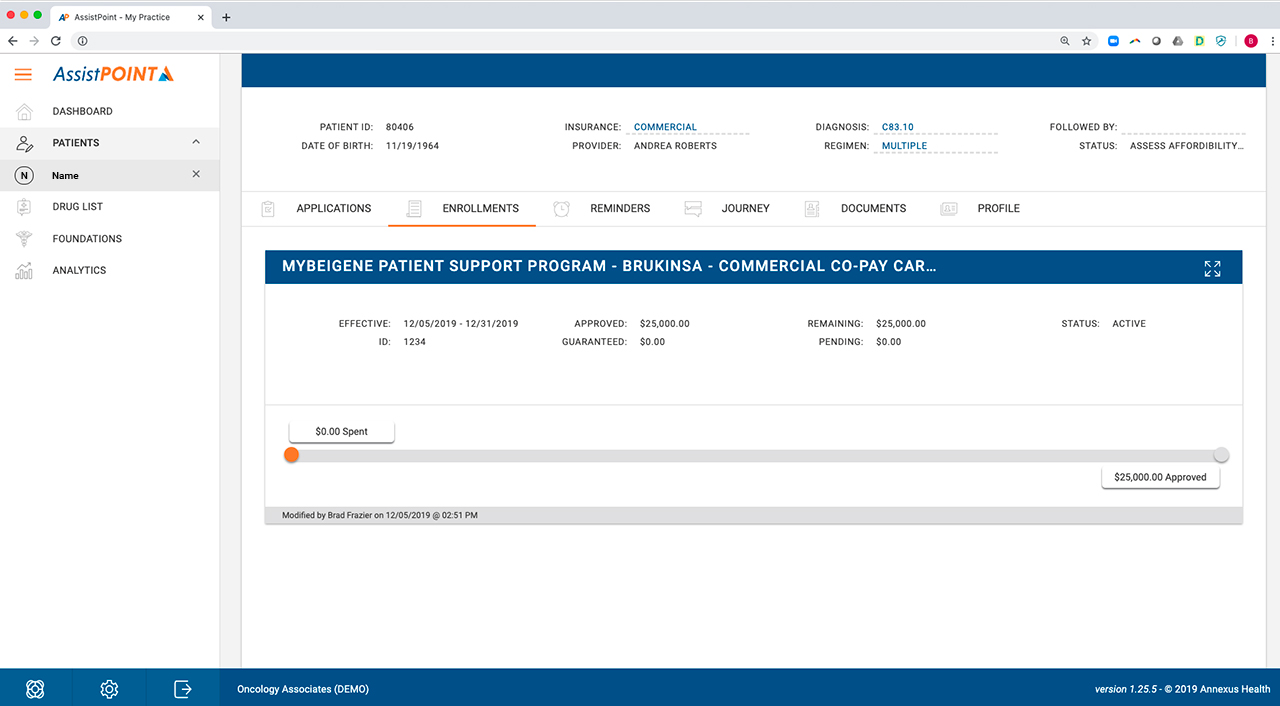Open the settings gear in the footer
Image resolution: width=1280 pixels, height=706 pixels.
109,689
